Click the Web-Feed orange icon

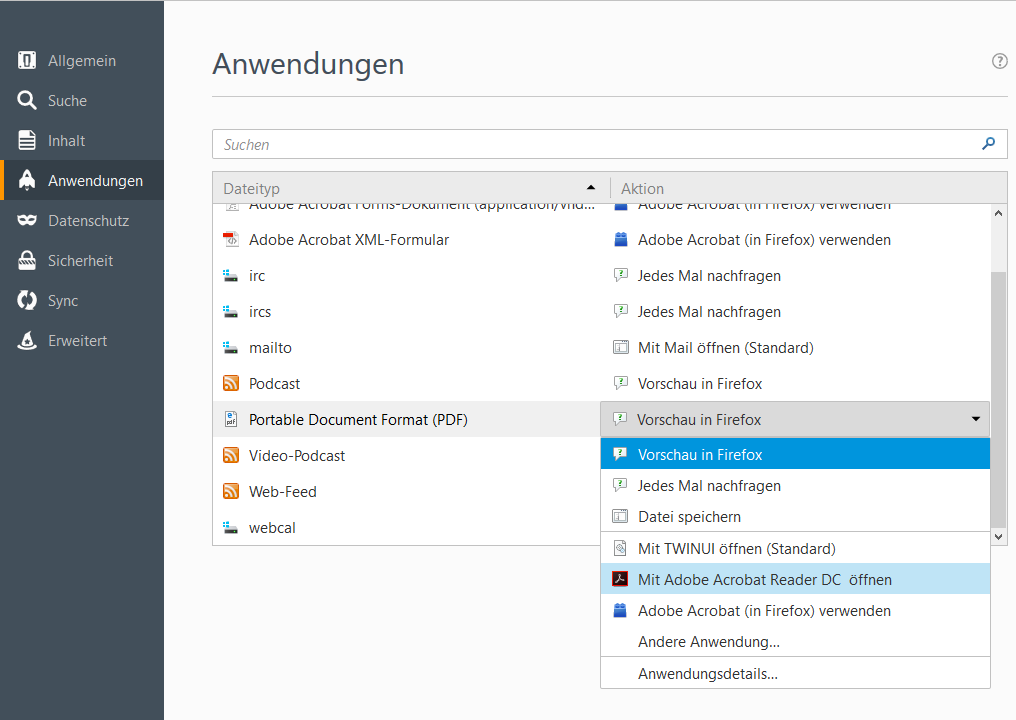(231, 491)
